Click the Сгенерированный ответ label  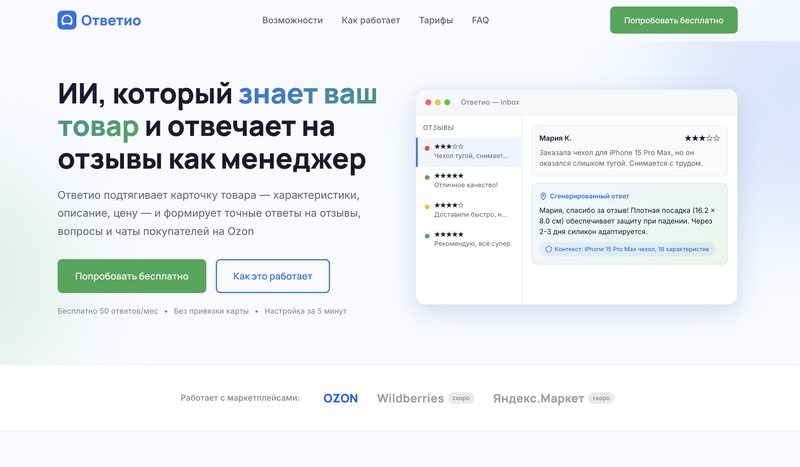coord(589,196)
